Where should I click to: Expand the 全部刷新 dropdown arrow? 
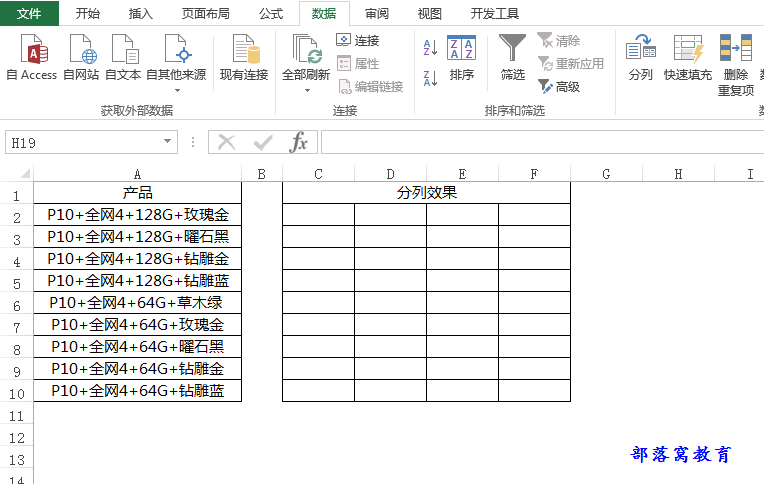307,90
